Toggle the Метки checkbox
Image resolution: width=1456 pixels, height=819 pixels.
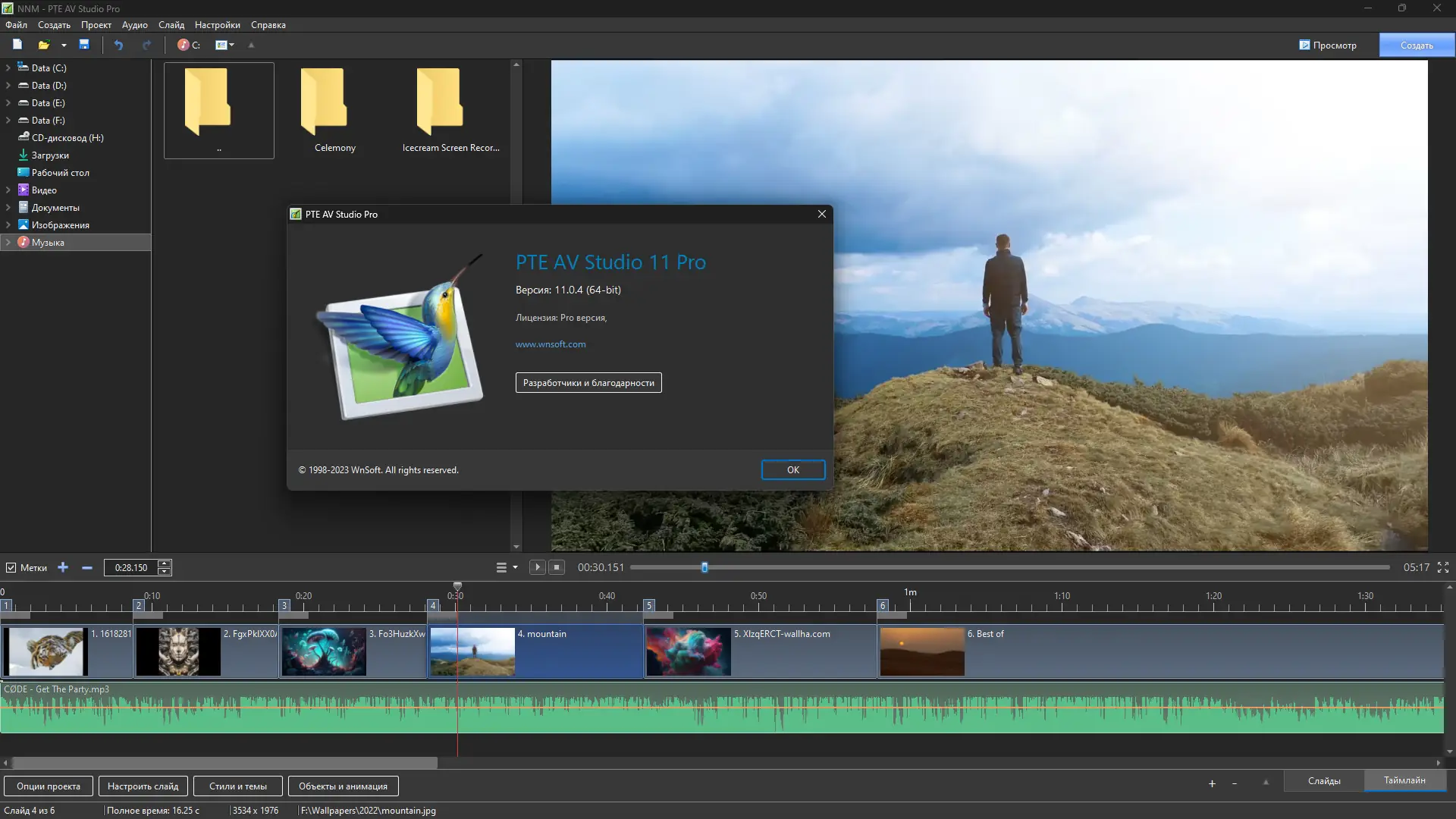11,567
